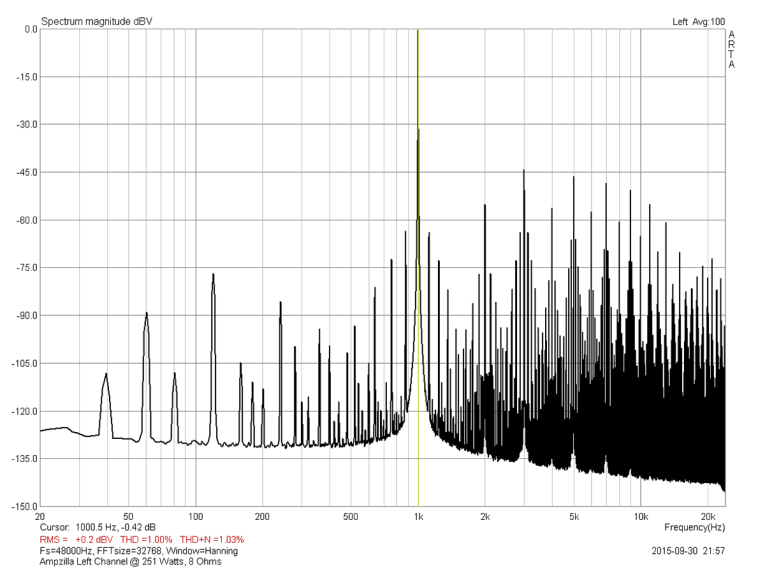The image size is (765, 569).
Task: Click the '-30.0' y-axis label
Action: (x=26, y=124)
